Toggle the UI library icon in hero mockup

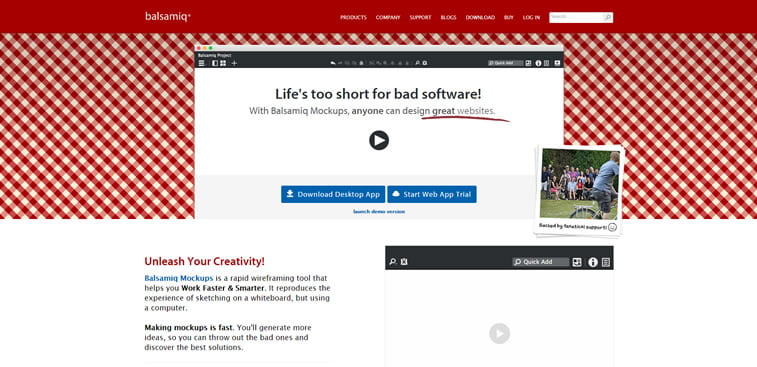point(529,63)
